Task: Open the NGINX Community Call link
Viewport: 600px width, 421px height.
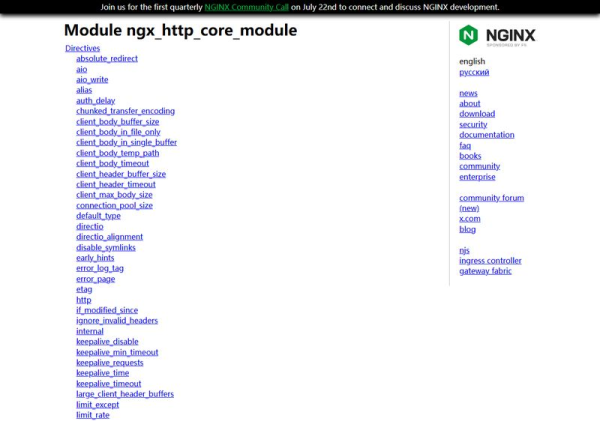Action: [246, 7]
